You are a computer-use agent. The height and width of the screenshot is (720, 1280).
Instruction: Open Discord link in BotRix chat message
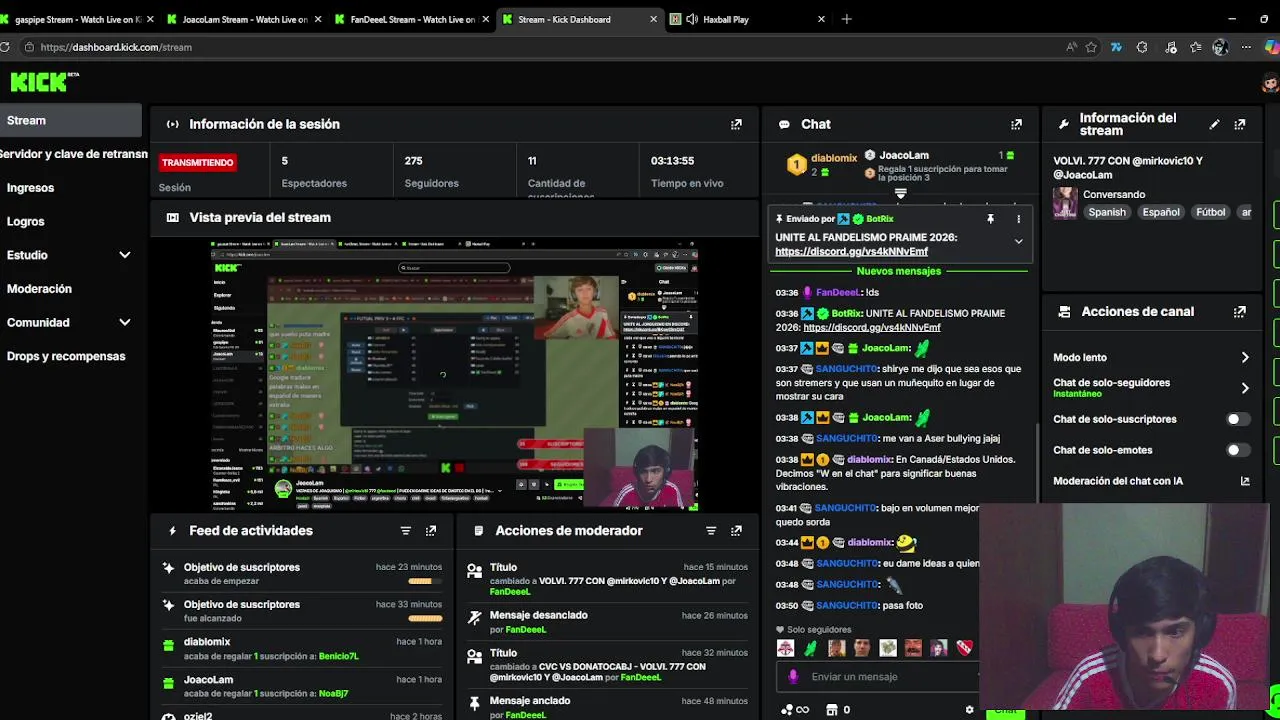[872, 328]
